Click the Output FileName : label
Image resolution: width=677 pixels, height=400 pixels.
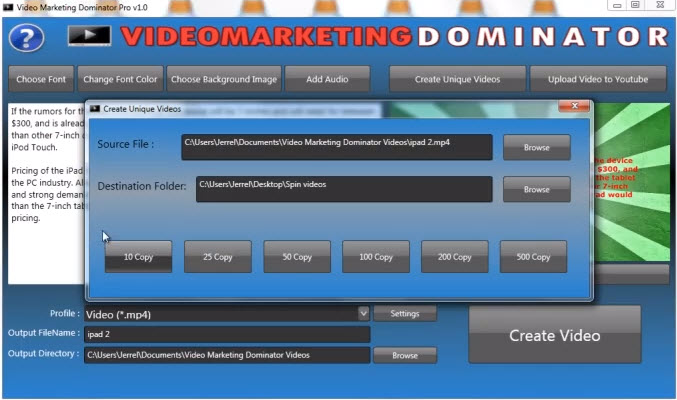pos(44,333)
